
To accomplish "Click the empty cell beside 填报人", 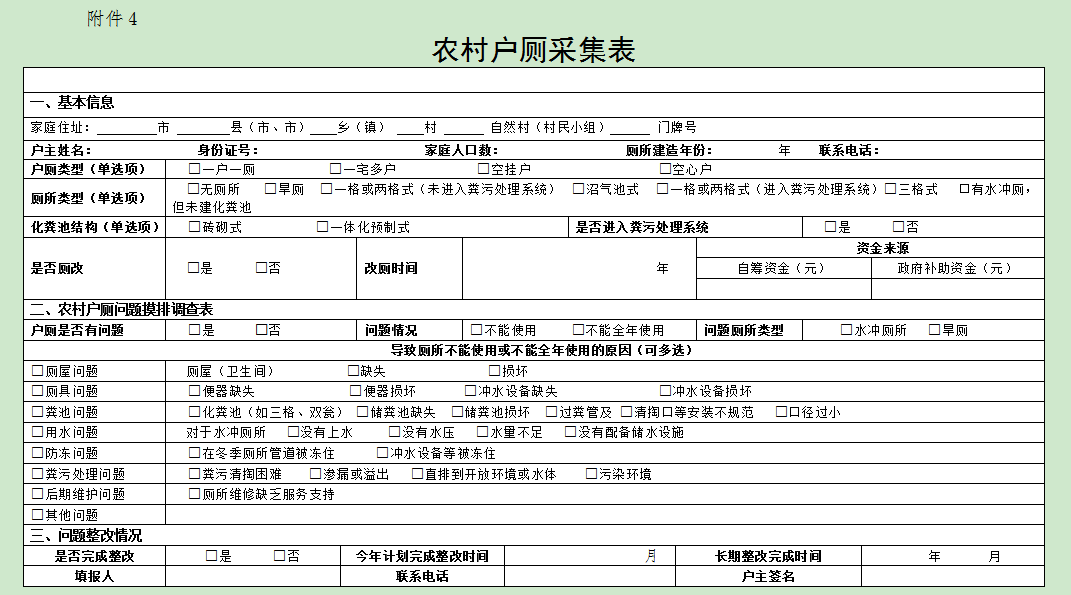I will [x=252, y=577].
